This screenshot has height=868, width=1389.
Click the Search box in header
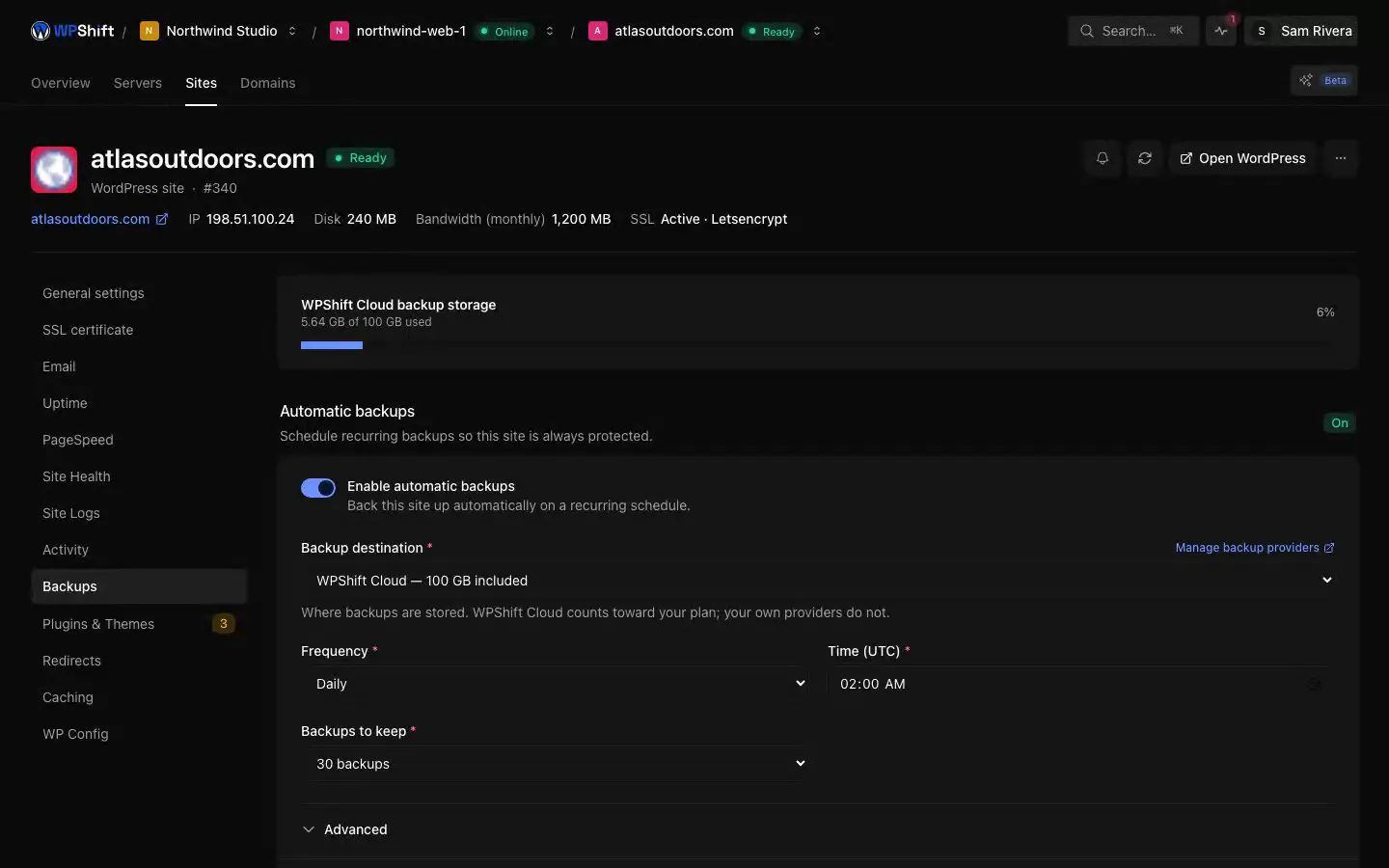point(1133,31)
